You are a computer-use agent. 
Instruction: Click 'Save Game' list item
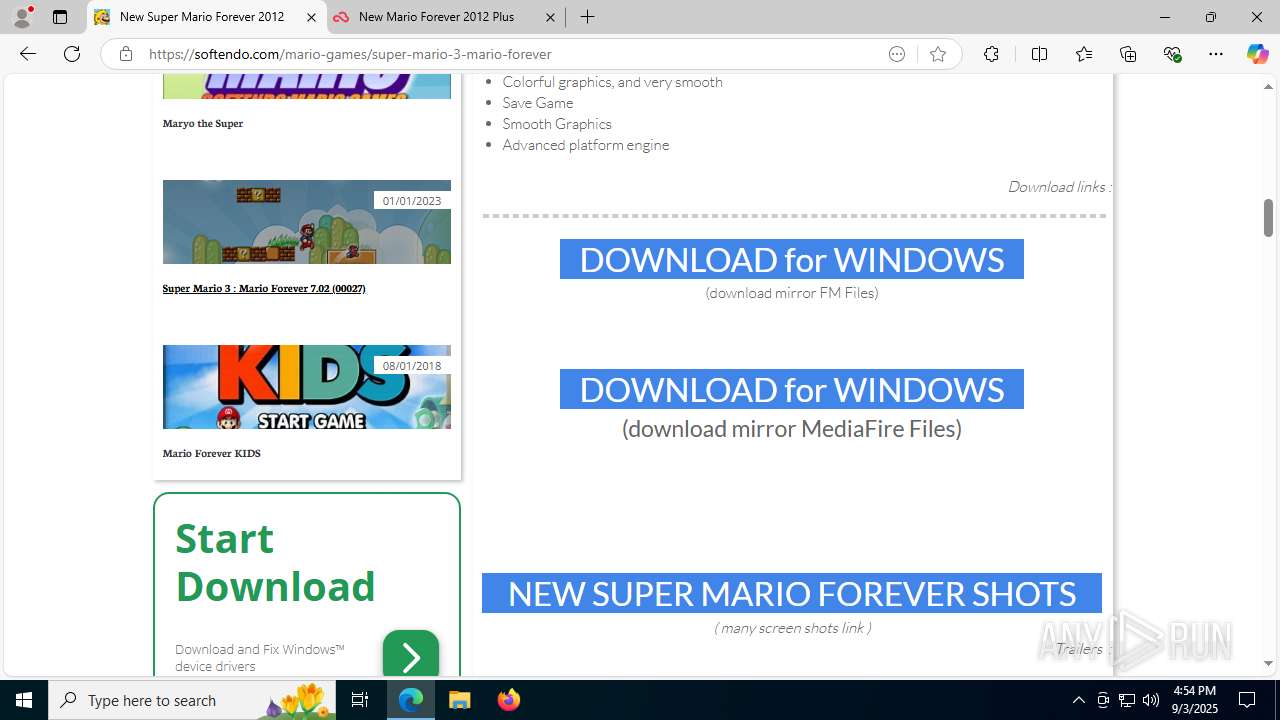[538, 103]
